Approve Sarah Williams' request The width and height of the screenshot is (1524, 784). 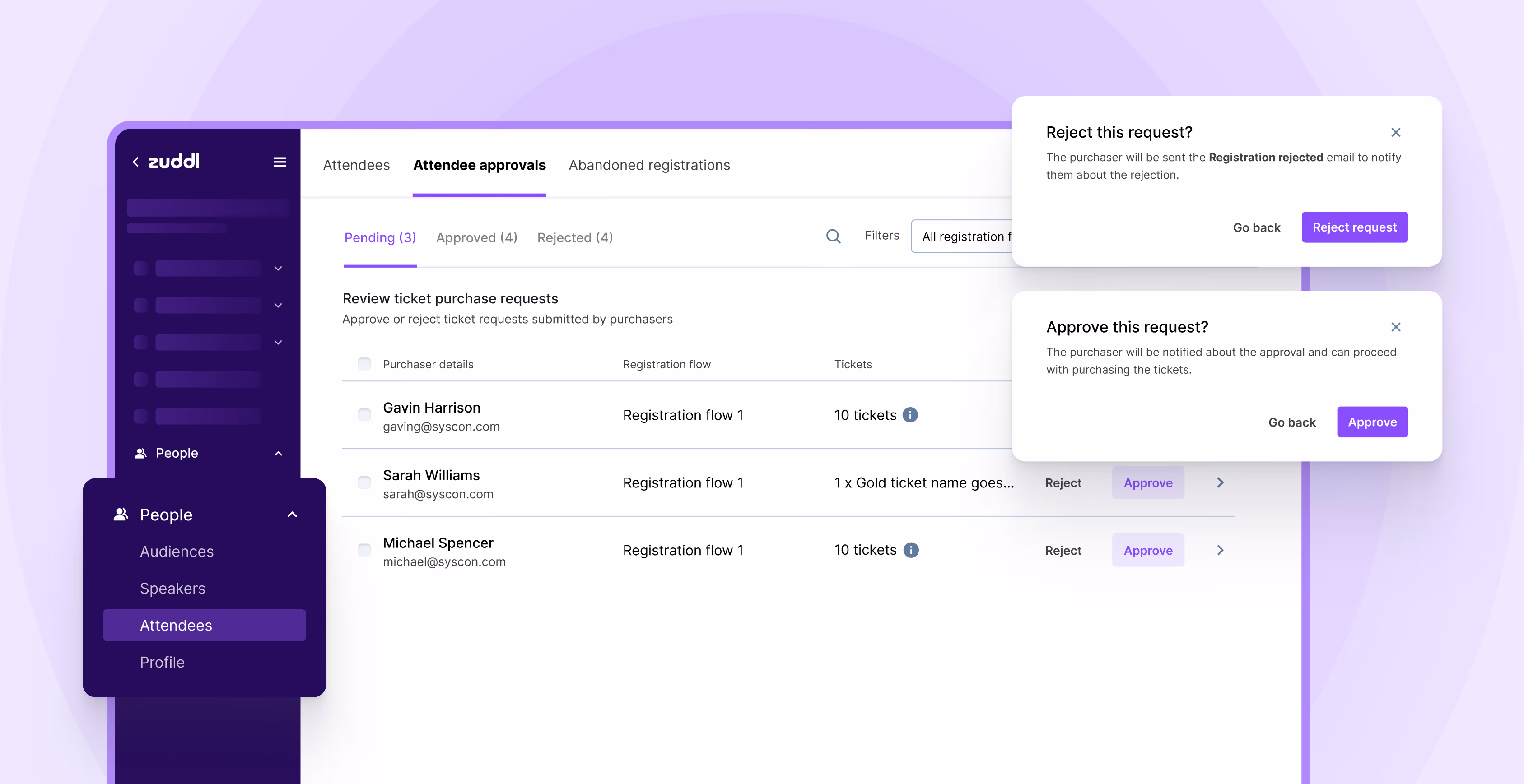click(1148, 482)
